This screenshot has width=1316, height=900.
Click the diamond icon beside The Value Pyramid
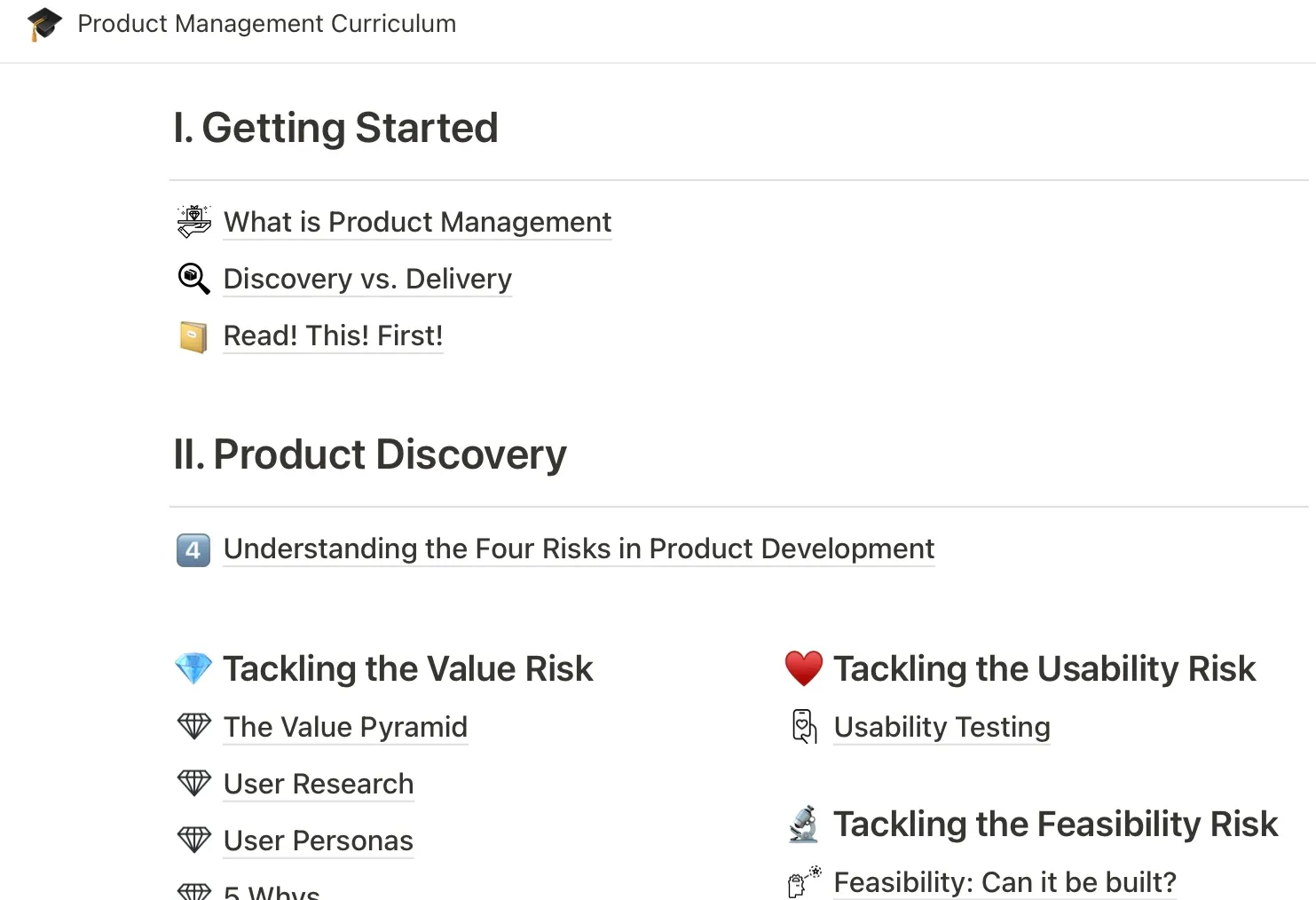coord(193,726)
